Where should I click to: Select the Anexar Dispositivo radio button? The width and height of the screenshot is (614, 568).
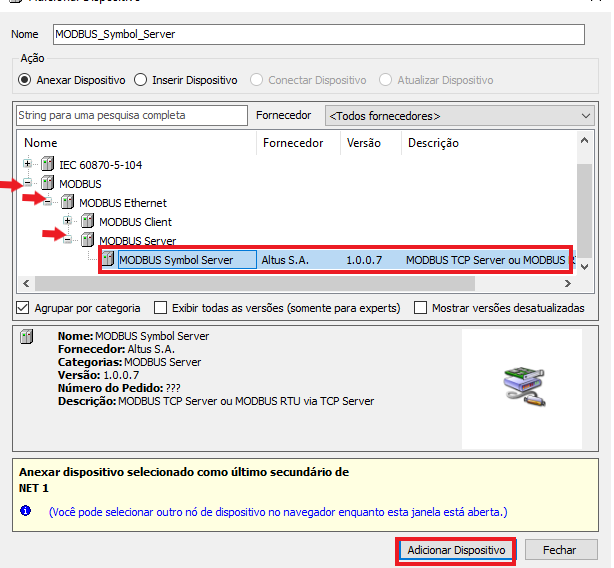(x=25, y=80)
